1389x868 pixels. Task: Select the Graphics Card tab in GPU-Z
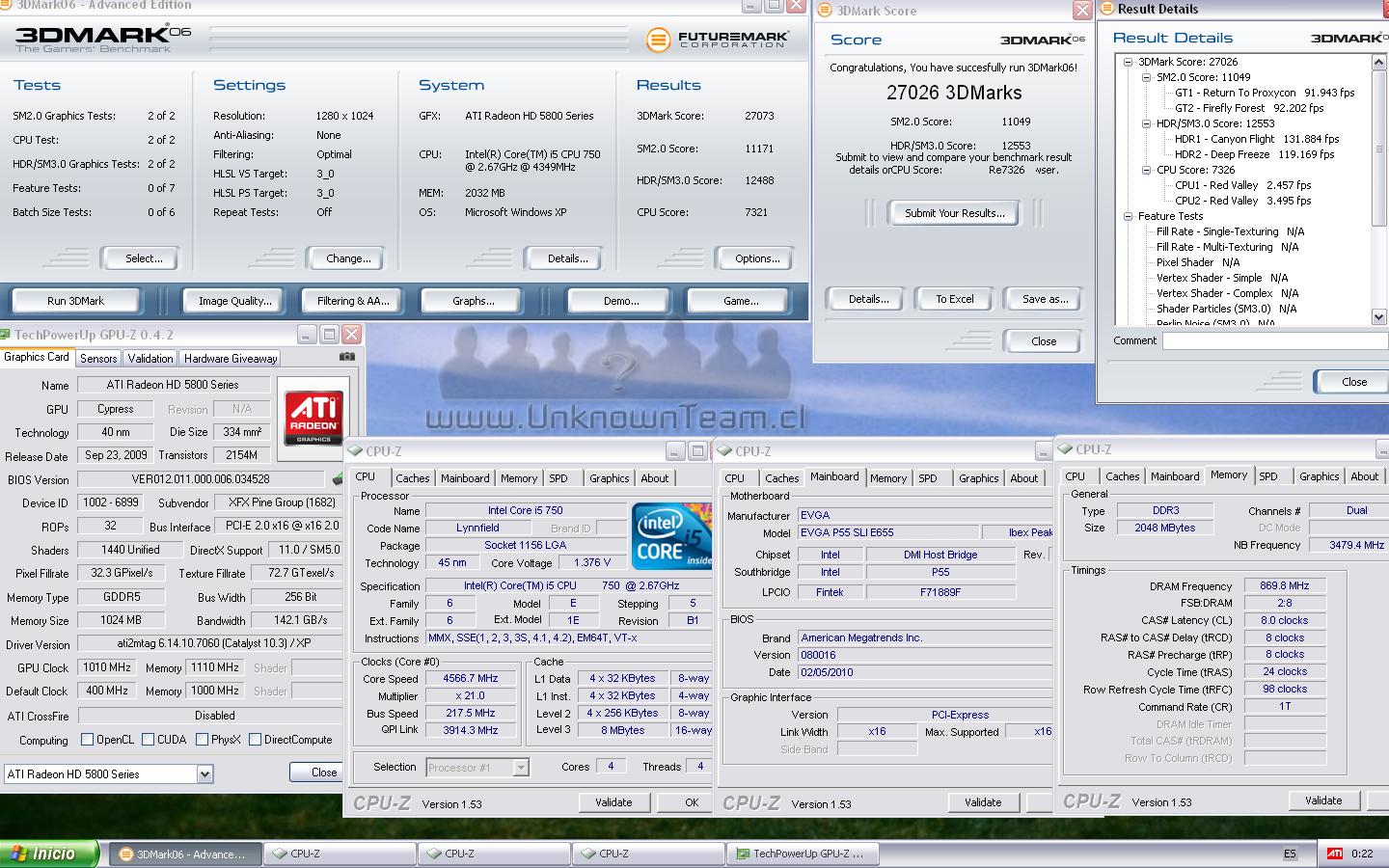point(37,357)
